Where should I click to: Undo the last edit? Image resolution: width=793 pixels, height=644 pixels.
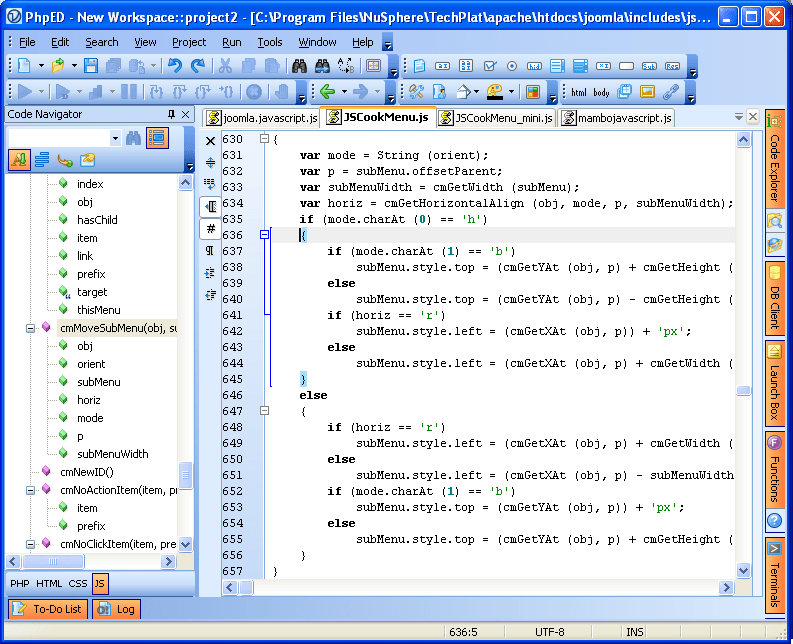pos(175,66)
